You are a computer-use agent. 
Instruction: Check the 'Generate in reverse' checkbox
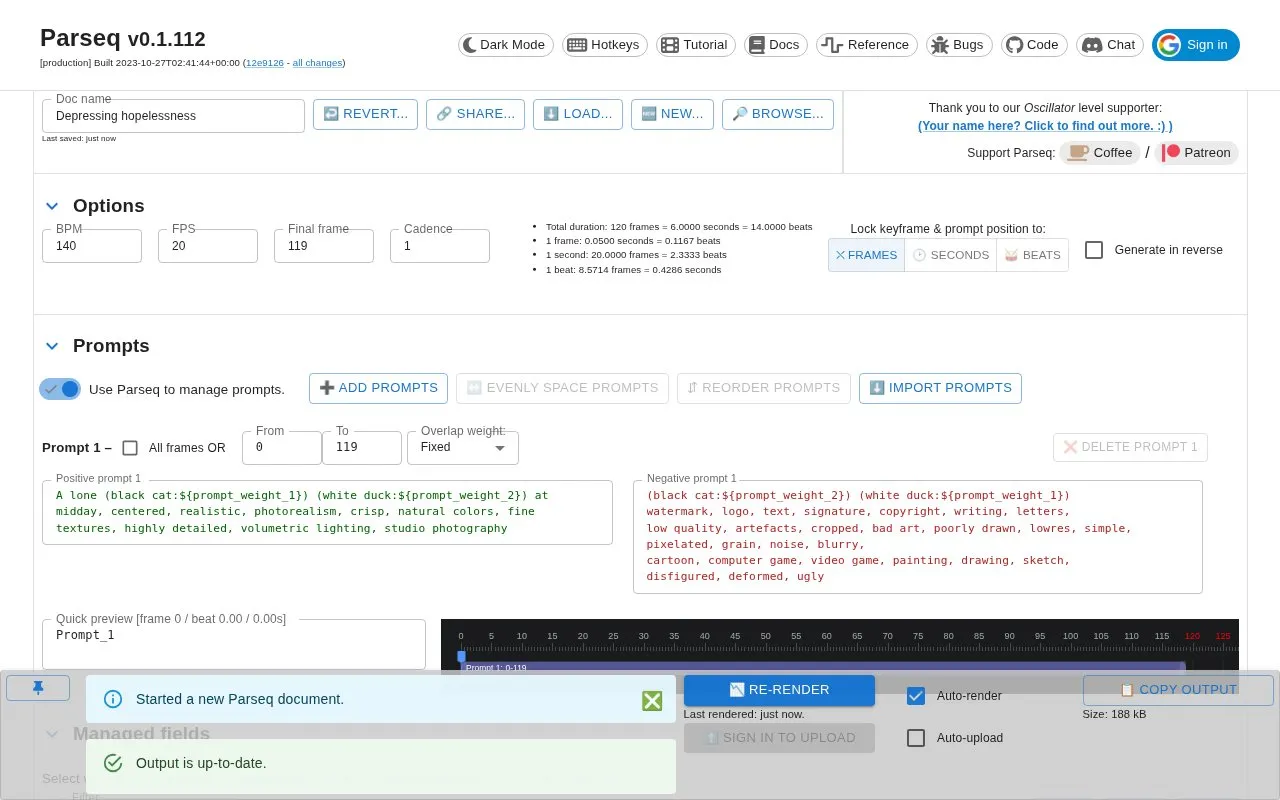(1094, 250)
